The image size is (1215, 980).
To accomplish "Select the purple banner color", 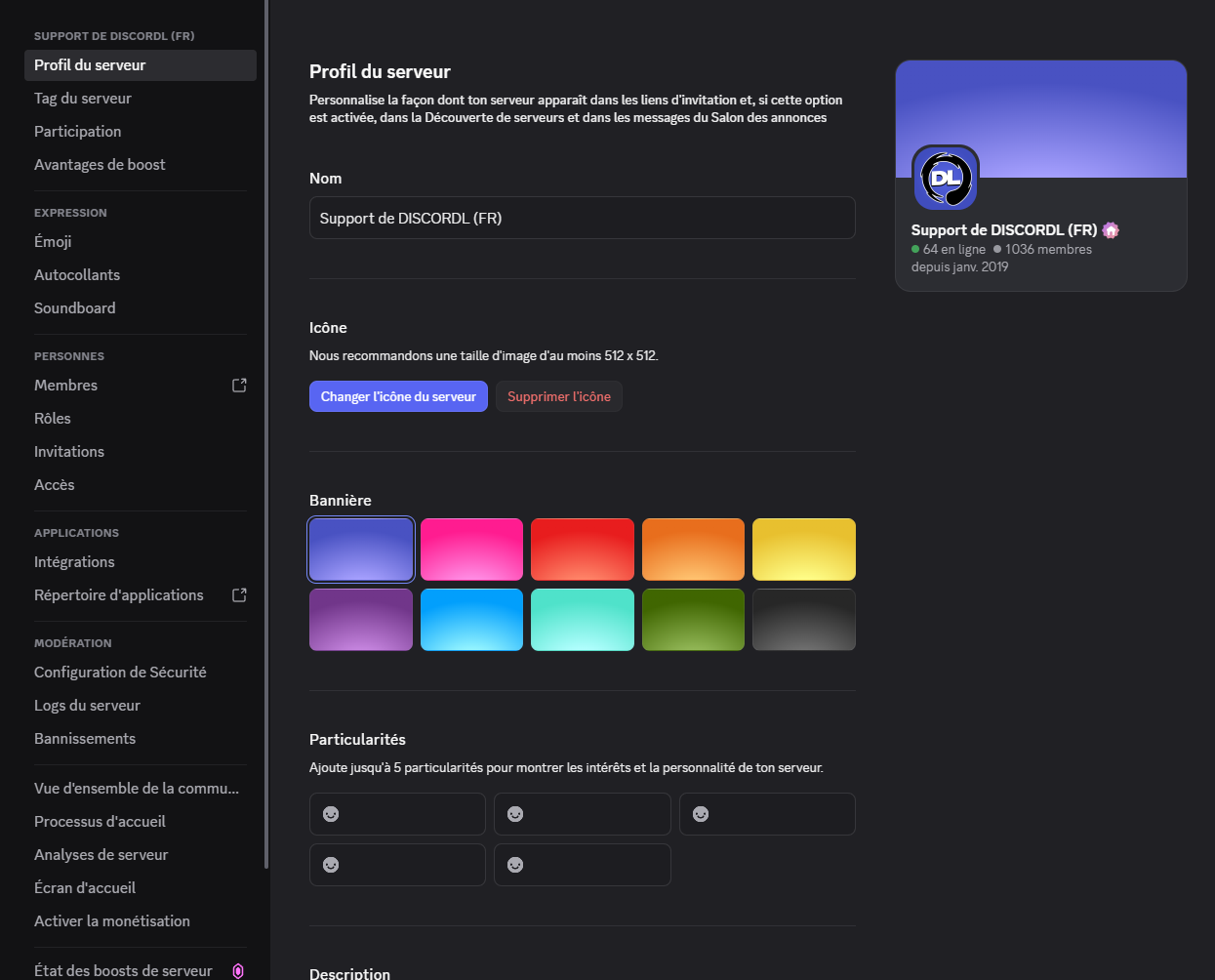I will (x=361, y=620).
